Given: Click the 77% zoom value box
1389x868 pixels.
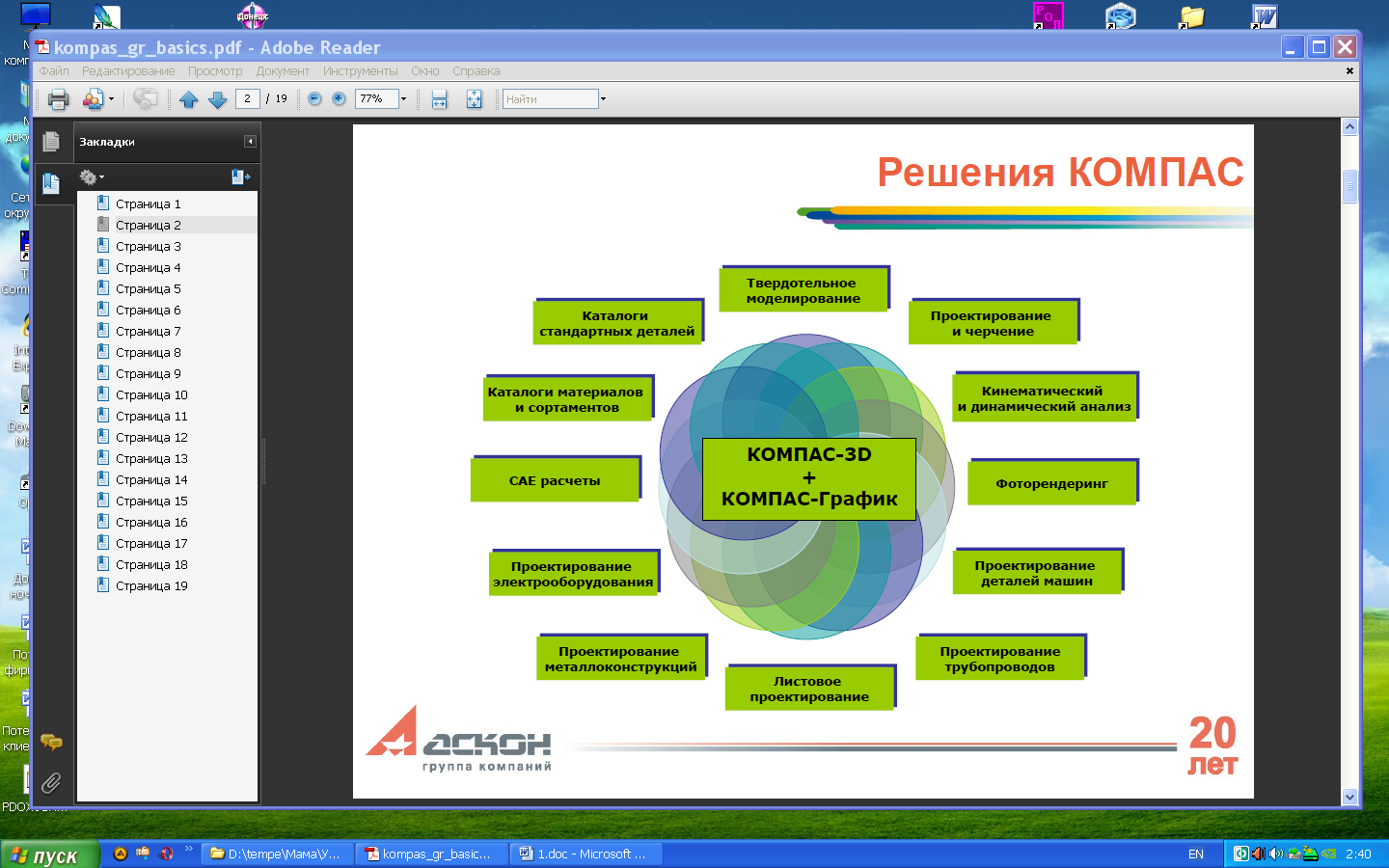Looking at the screenshot, I should click(376, 98).
